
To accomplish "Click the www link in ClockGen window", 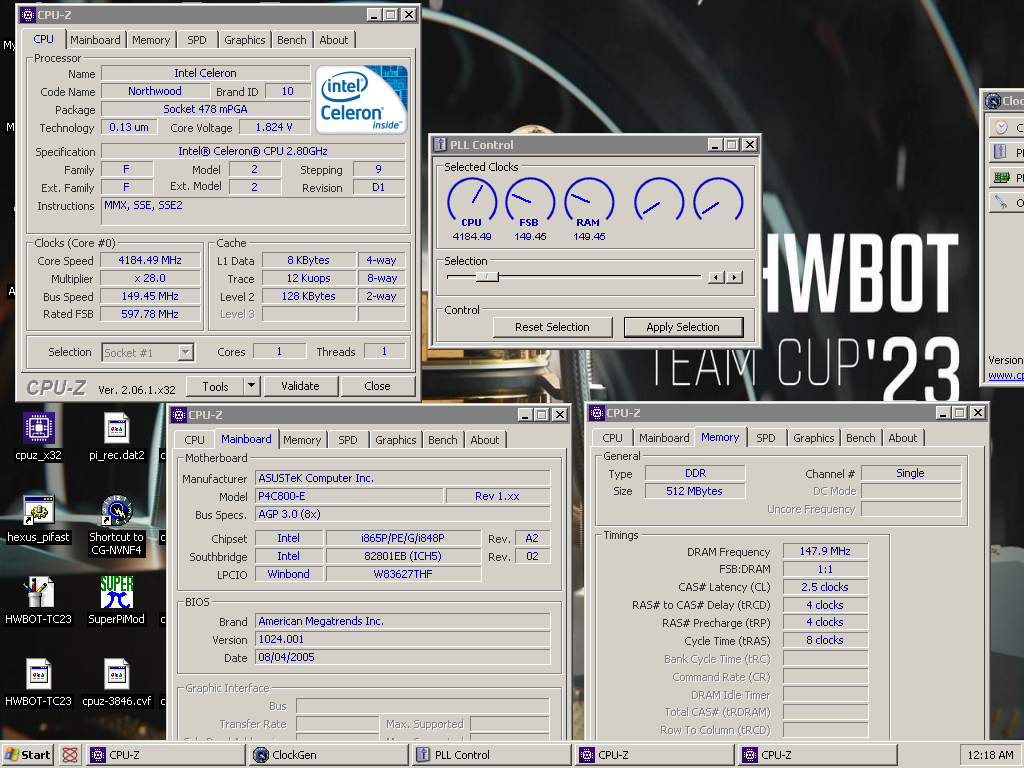I will [1006, 376].
